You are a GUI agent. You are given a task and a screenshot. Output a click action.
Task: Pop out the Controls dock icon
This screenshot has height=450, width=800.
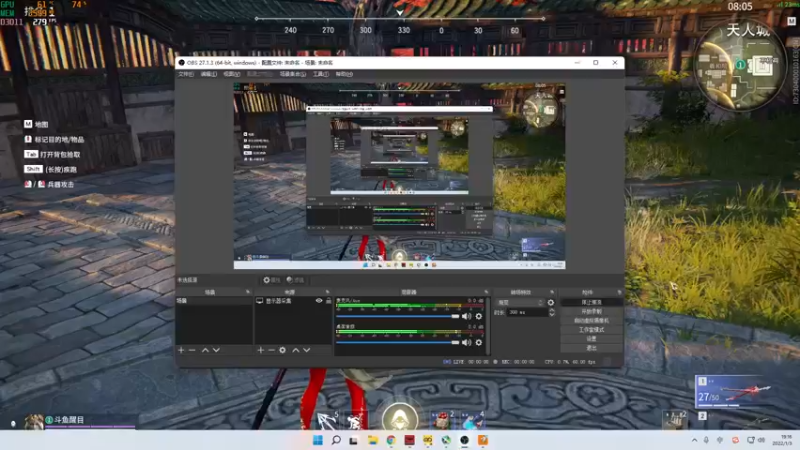point(619,292)
